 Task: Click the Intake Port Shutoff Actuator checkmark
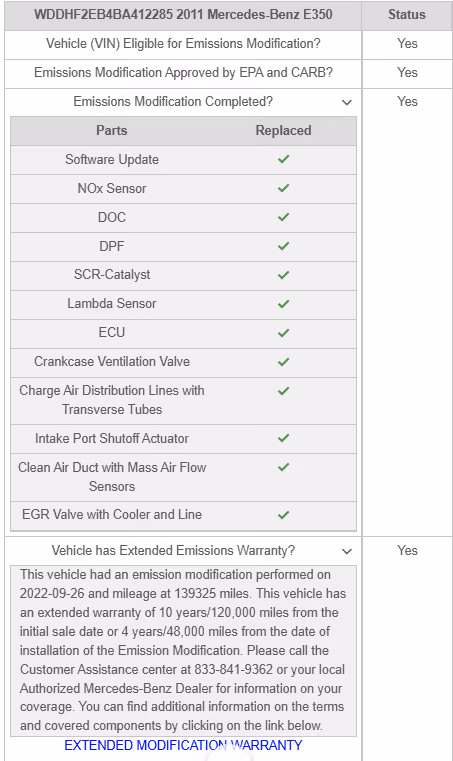(x=284, y=438)
